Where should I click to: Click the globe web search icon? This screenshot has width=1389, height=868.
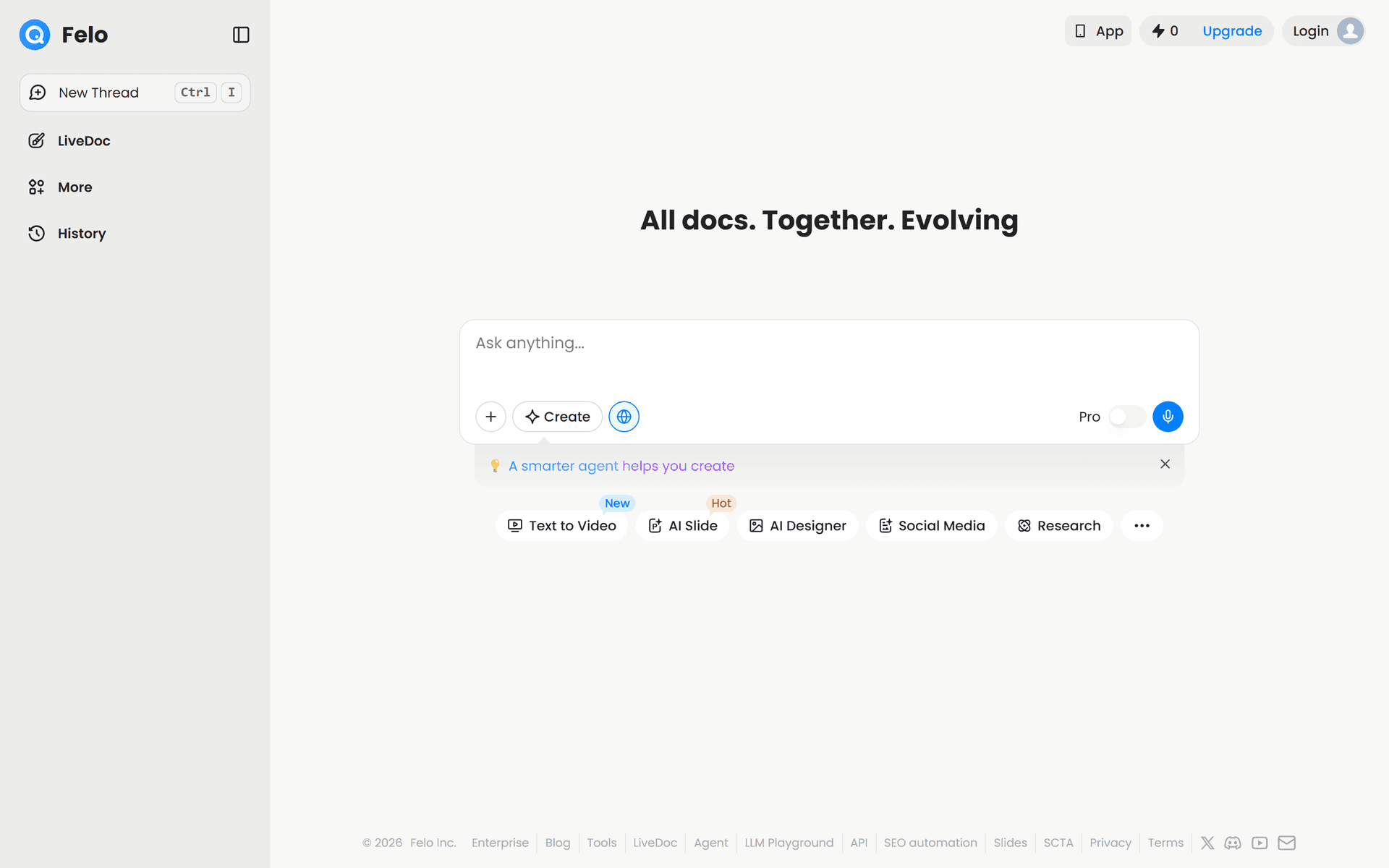tap(624, 417)
